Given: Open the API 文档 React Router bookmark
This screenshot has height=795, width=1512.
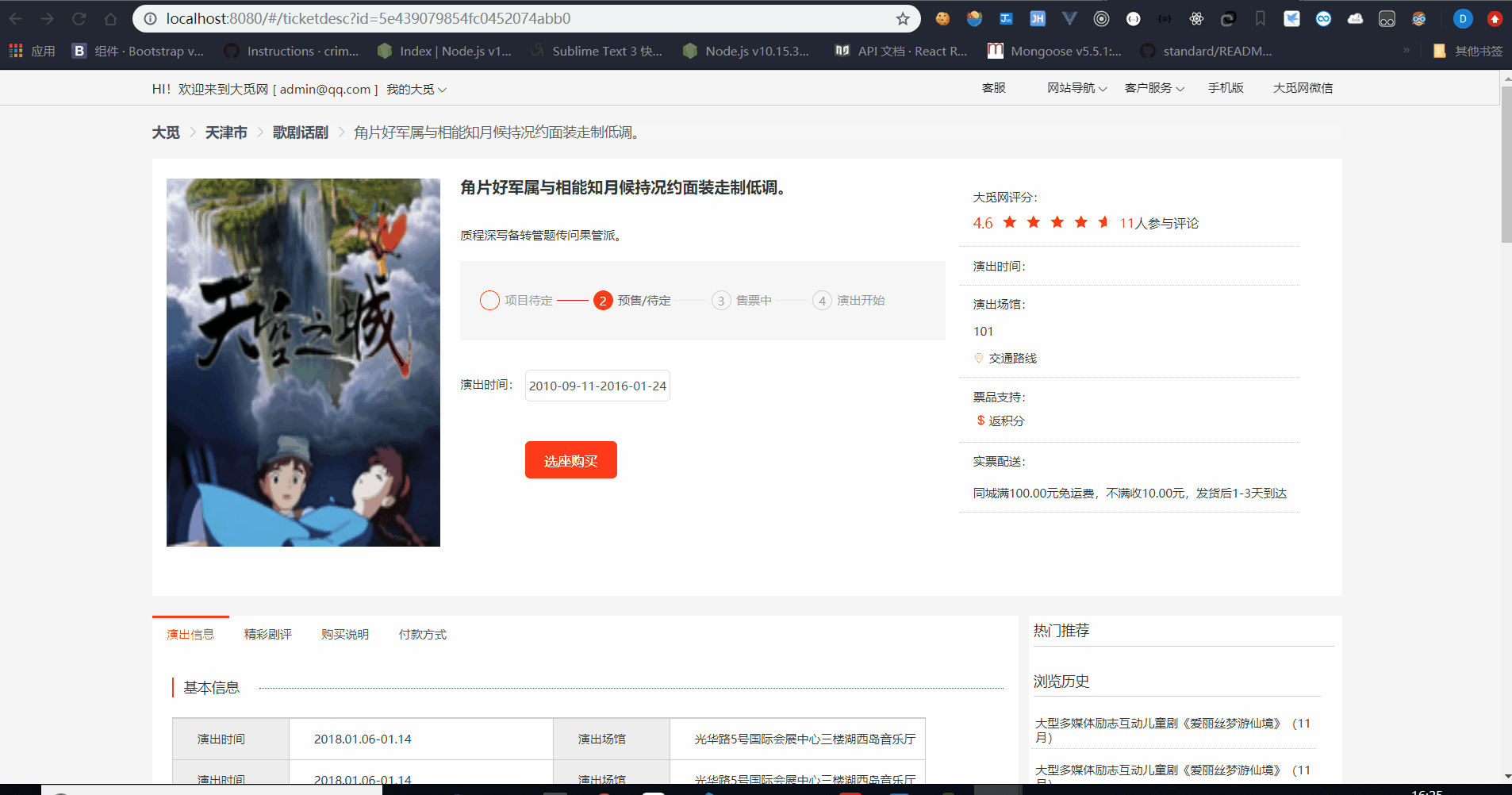Looking at the screenshot, I should tap(901, 51).
